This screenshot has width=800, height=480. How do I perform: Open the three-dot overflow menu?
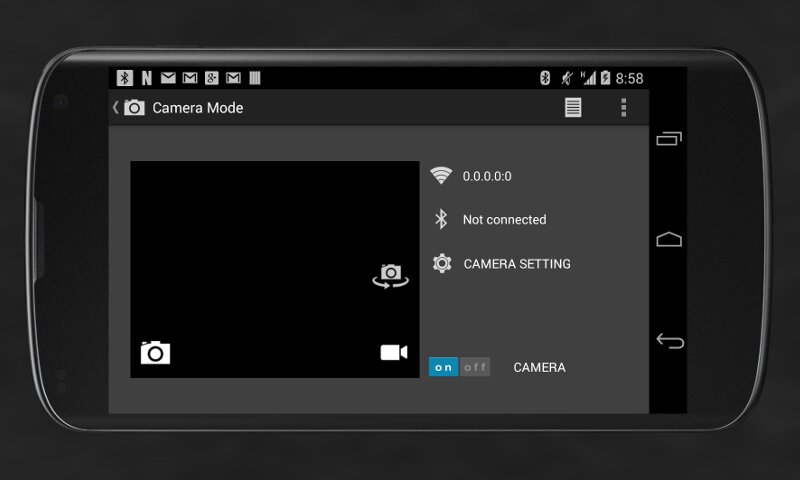tap(624, 108)
